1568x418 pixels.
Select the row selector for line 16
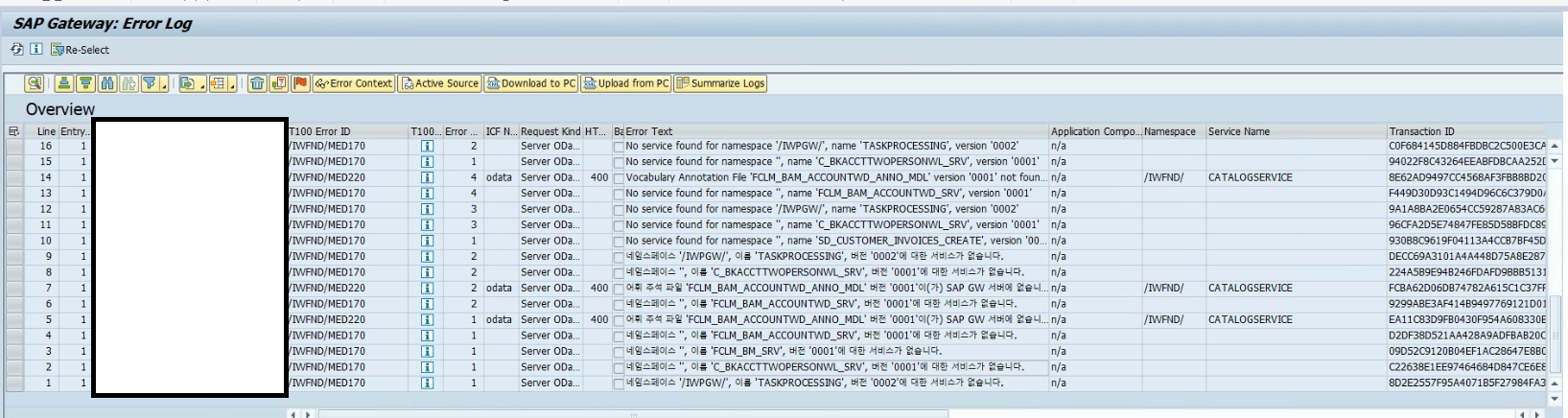13,146
